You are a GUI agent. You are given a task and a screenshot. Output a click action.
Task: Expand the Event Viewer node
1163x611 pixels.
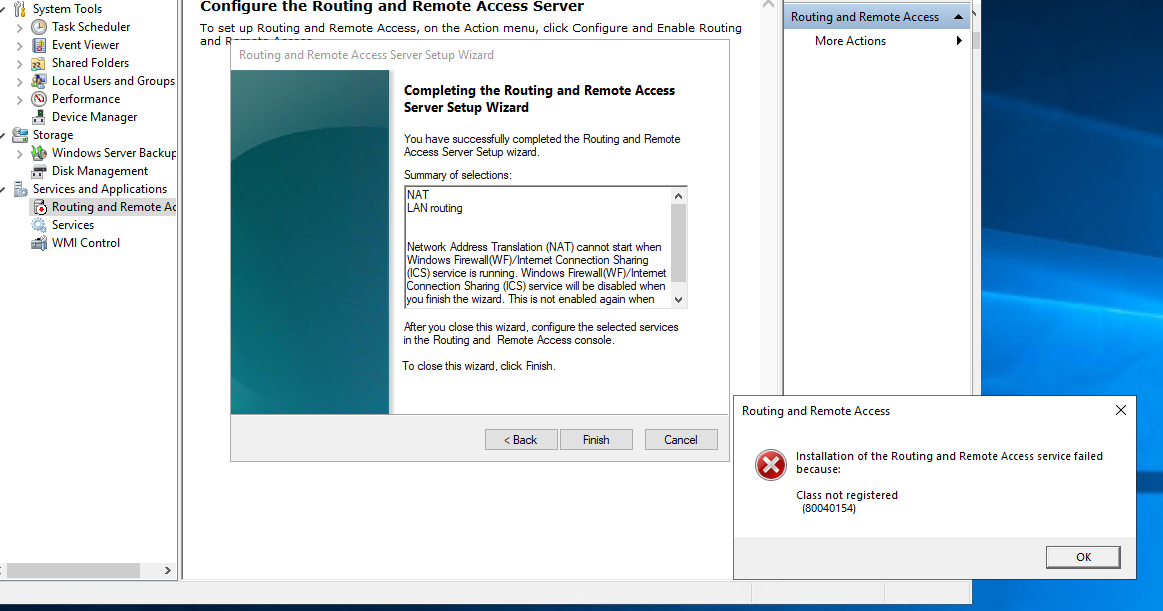[x=19, y=45]
